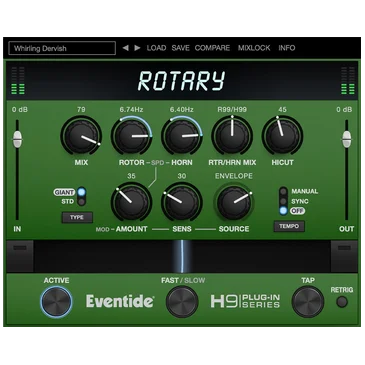Viewport: 365px width, 365px height.
Task: Click the TYPE button
Action: tap(77, 217)
